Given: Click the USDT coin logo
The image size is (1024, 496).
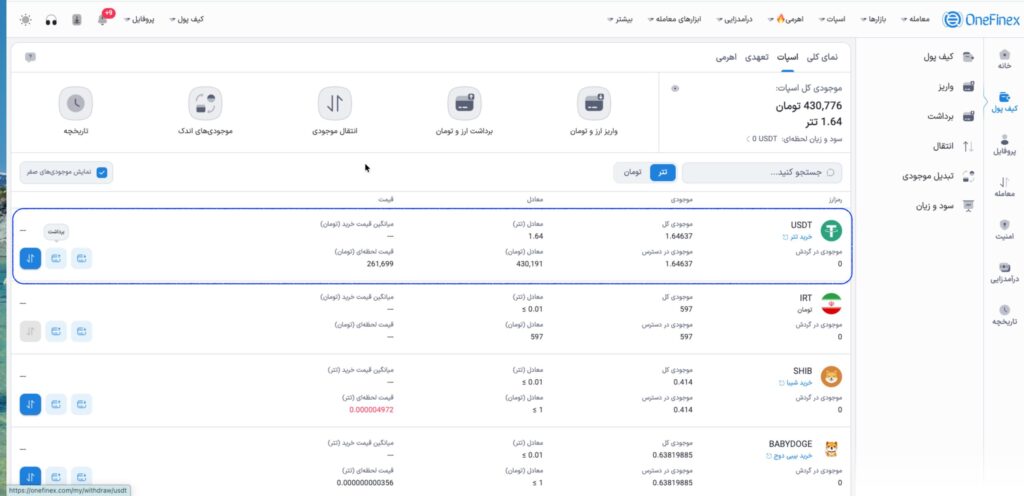Looking at the screenshot, I should point(831,230).
